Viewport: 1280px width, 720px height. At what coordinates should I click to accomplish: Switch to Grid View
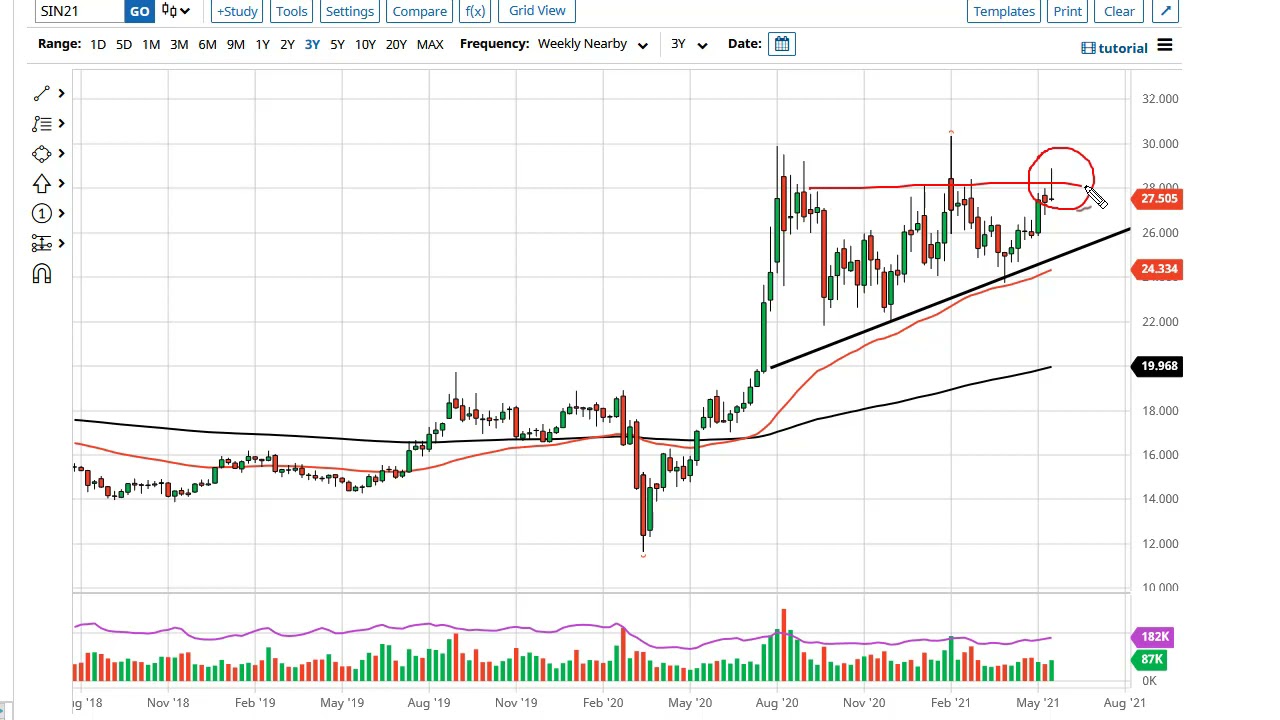click(x=537, y=11)
